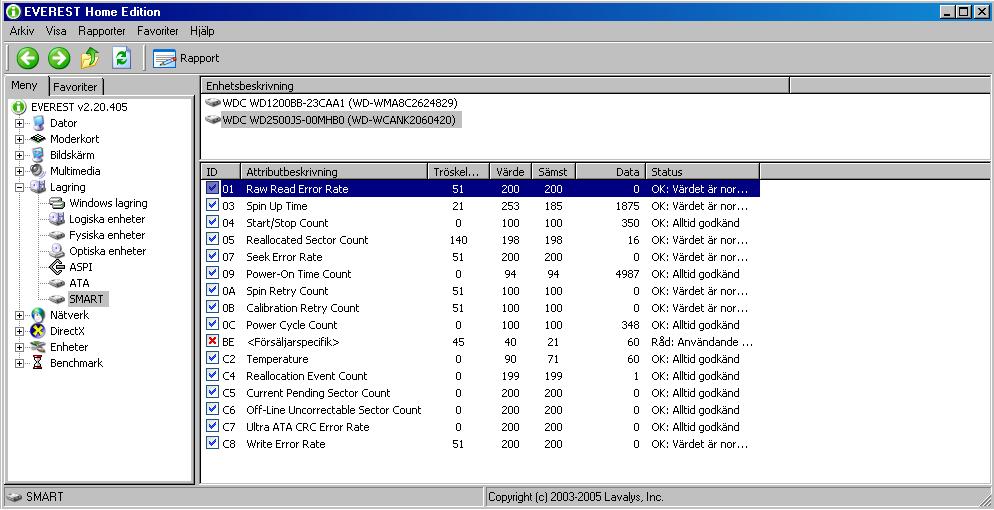Click the Up folder arrow icon

click(90, 58)
